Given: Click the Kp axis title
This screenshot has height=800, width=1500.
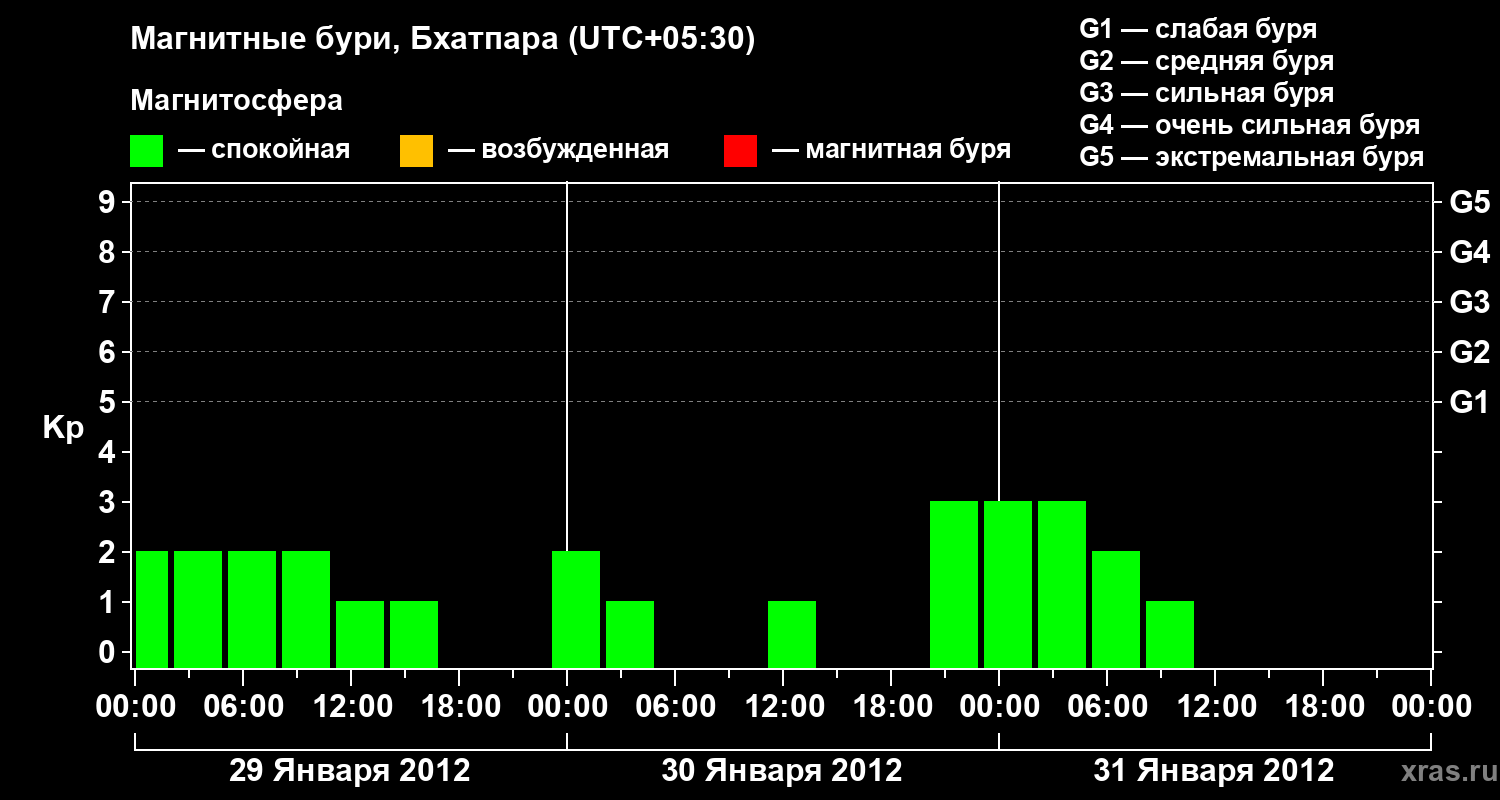Looking at the screenshot, I should click(63, 428).
